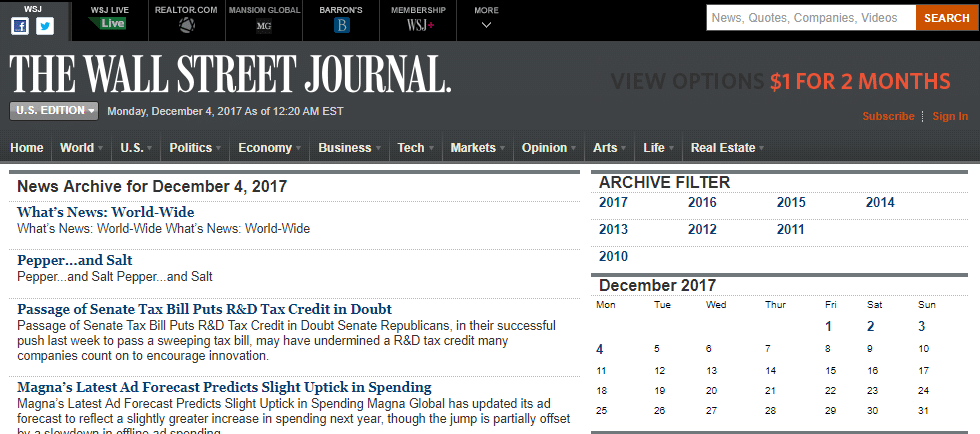Select 2016 in the Archive Filter
The width and height of the screenshot is (980, 434).
pos(702,203)
